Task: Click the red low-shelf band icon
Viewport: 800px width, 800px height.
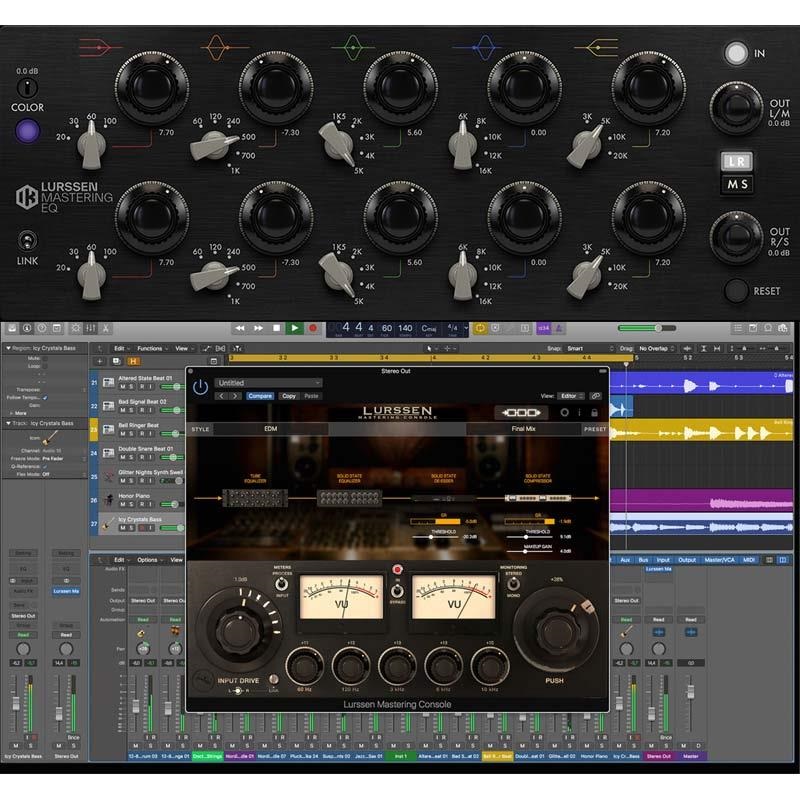Action: [x=101, y=47]
